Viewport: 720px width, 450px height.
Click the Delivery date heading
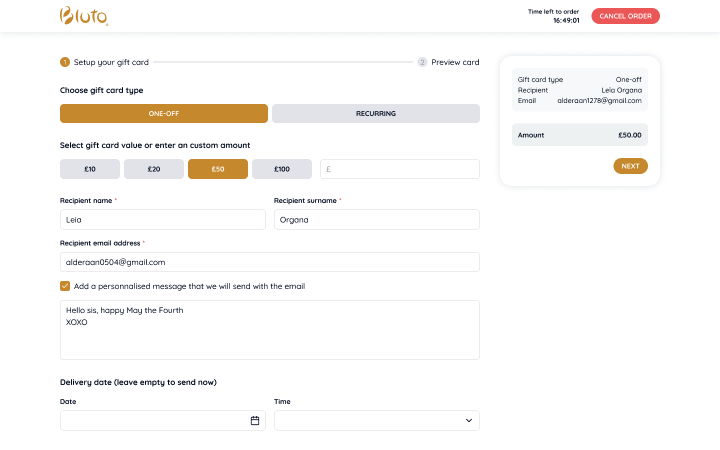[x=138, y=382]
